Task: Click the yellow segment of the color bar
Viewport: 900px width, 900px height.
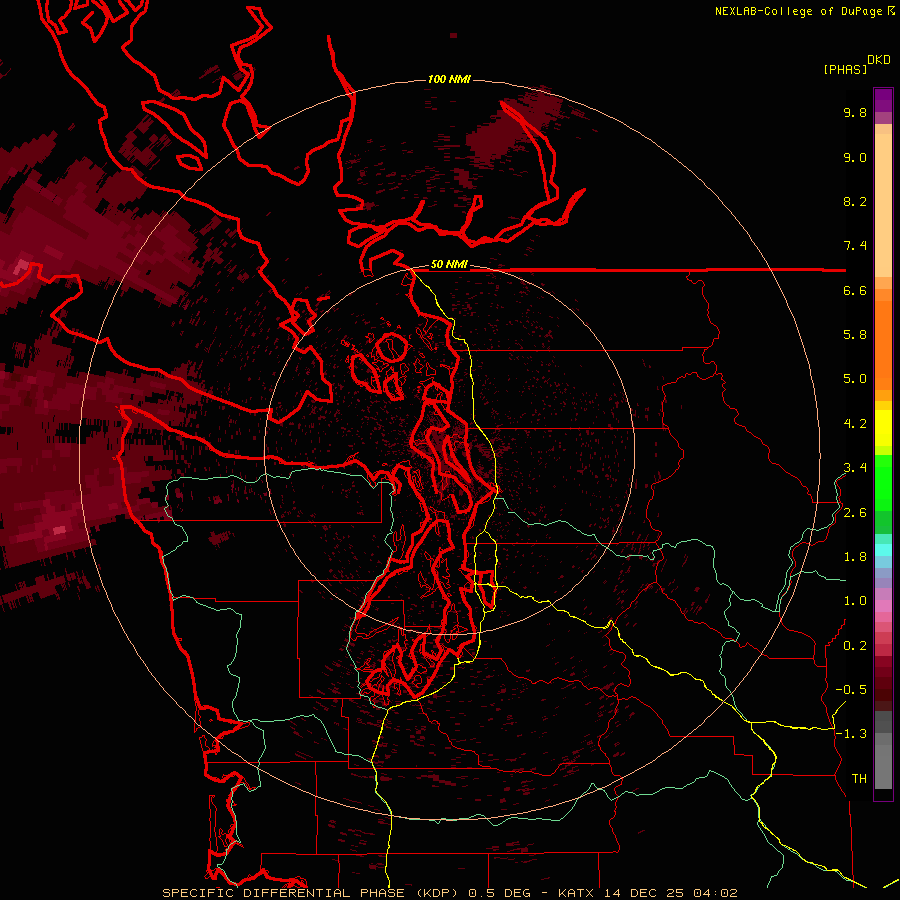Action: point(883,428)
